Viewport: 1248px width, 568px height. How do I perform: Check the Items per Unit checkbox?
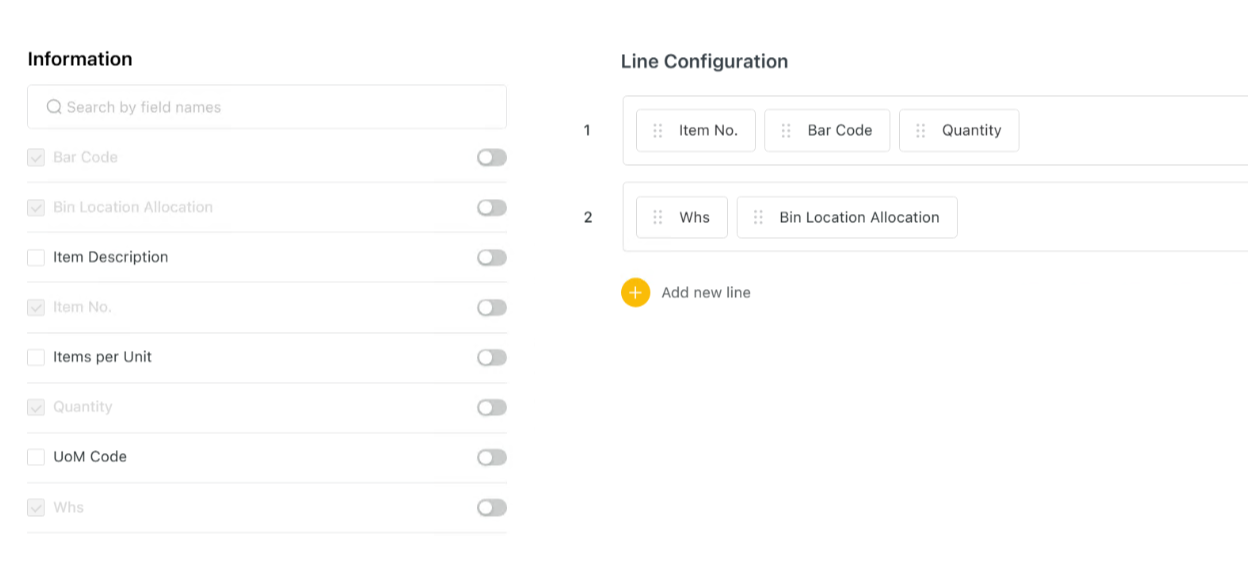pos(36,357)
